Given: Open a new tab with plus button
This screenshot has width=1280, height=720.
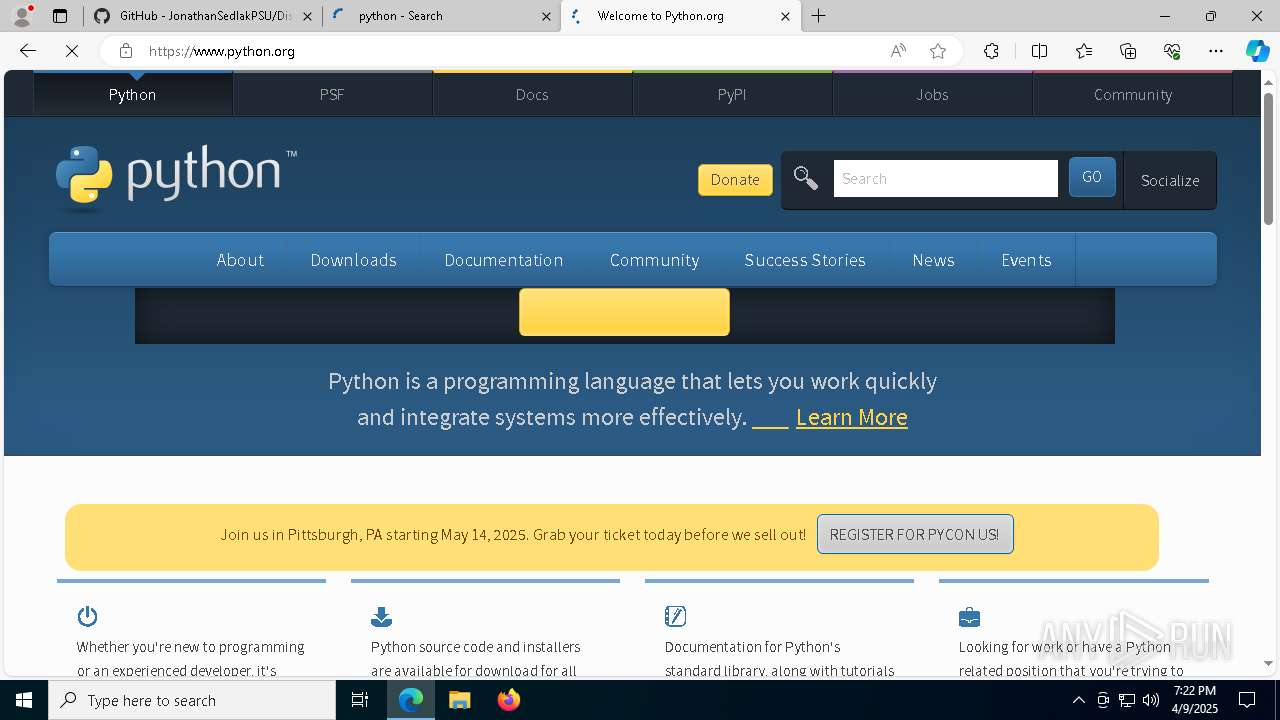Looking at the screenshot, I should coord(819,16).
